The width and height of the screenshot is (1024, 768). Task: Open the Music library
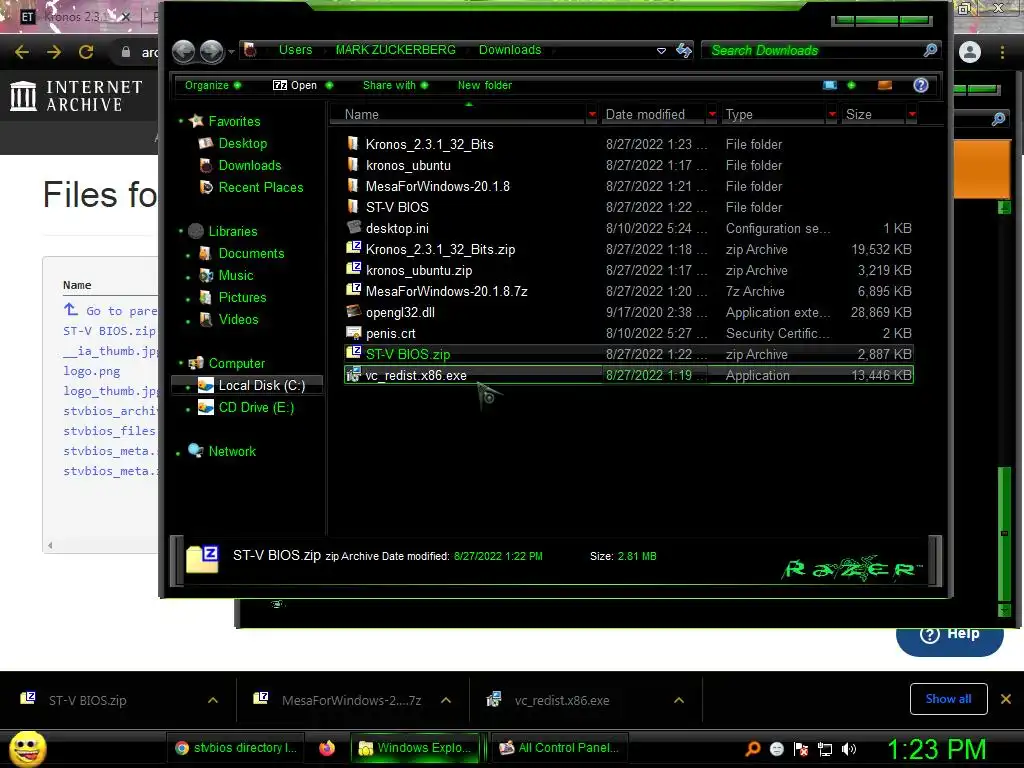pyautogui.click(x=236, y=276)
